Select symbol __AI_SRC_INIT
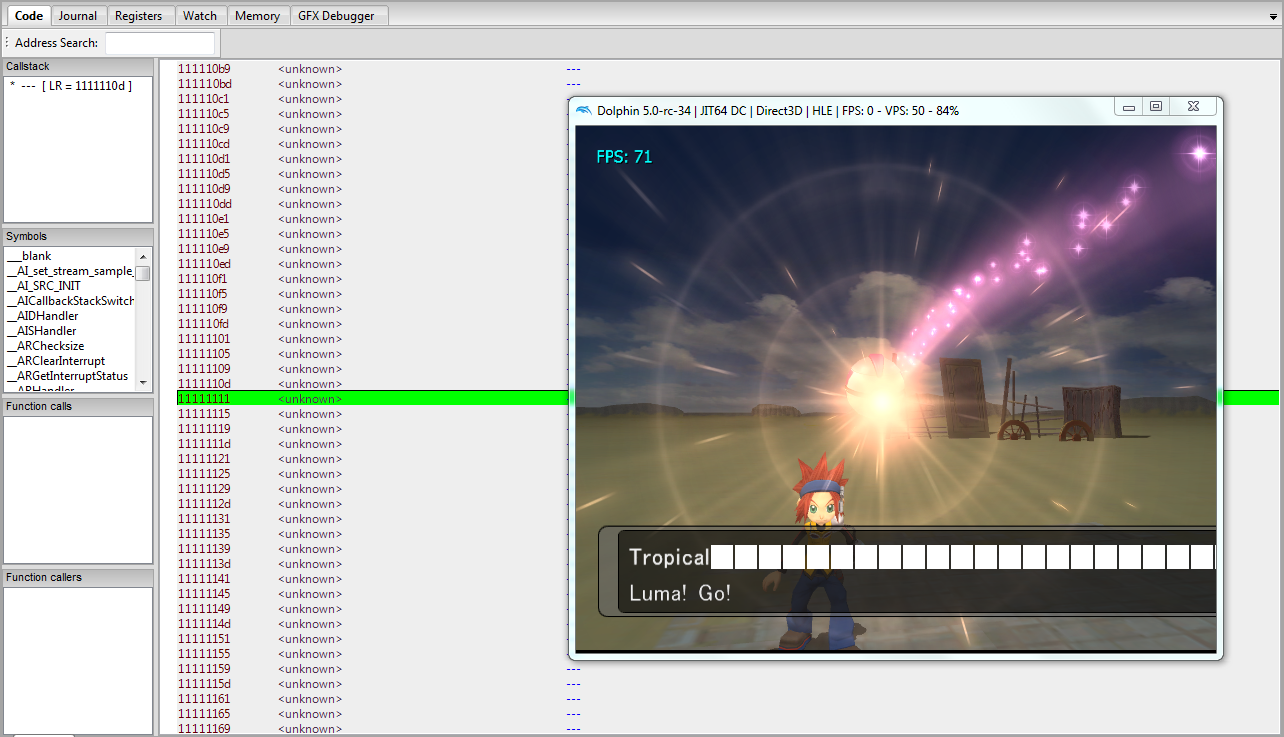This screenshot has width=1284, height=737. 43,286
